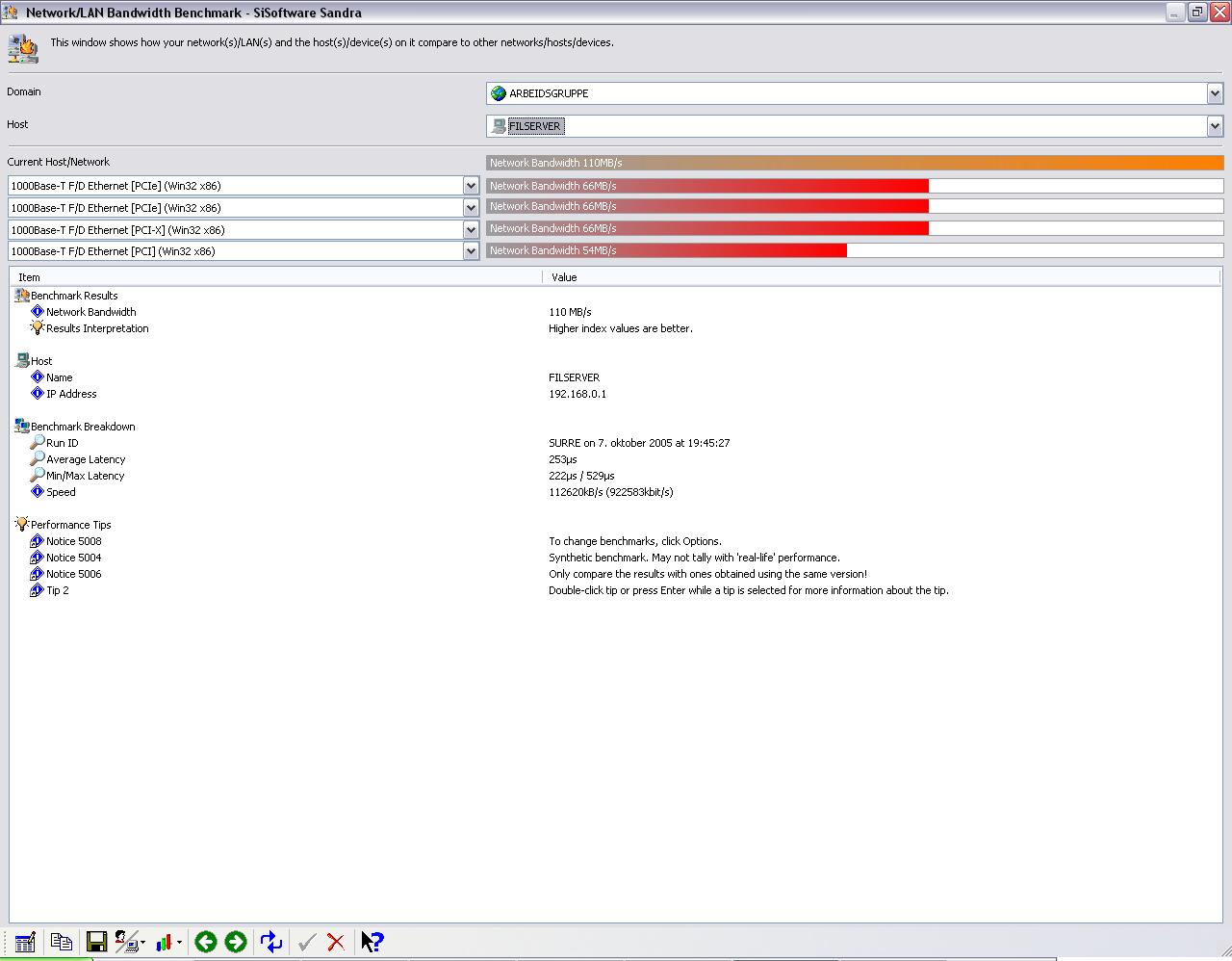Click the Copy icon in the toolbar
Viewport: 1232px width, 961px height.
click(x=62, y=942)
